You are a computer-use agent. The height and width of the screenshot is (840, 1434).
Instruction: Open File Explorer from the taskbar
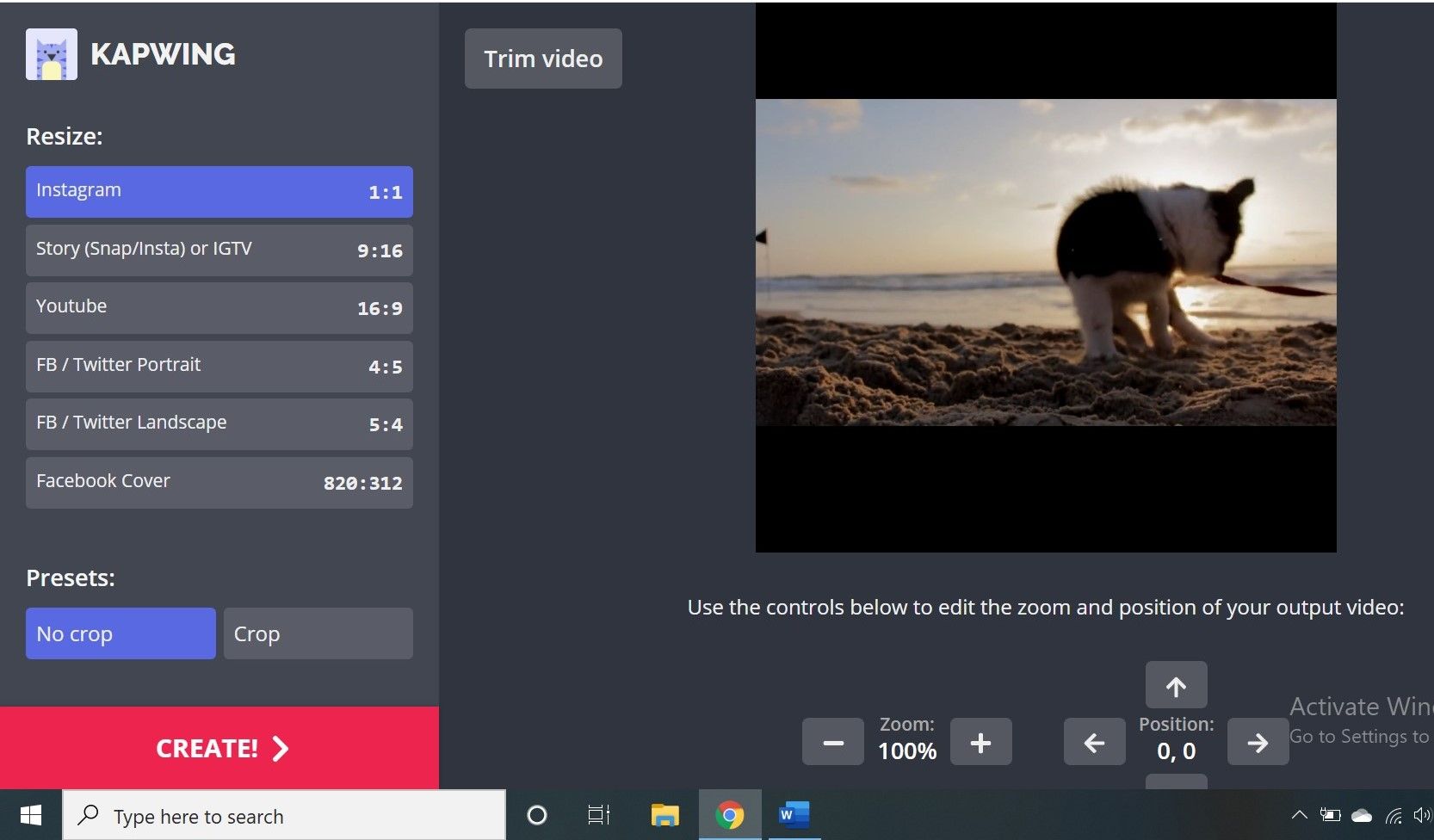[x=664, y=814]
